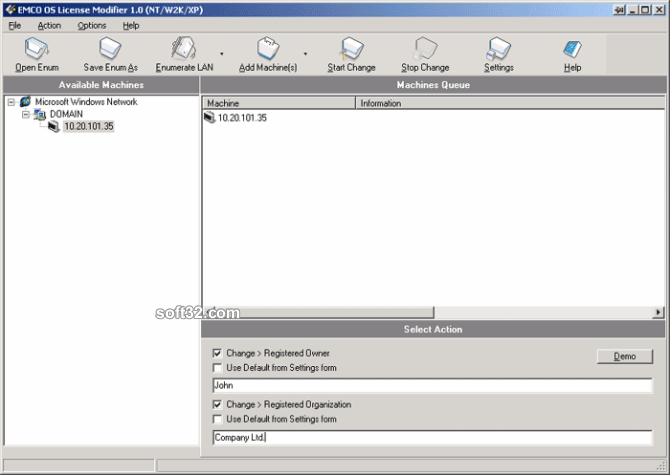The height and width of the screenshot is (475, 670).
Task: Open the Help book toolbar icon
Action: click(572, 49)
